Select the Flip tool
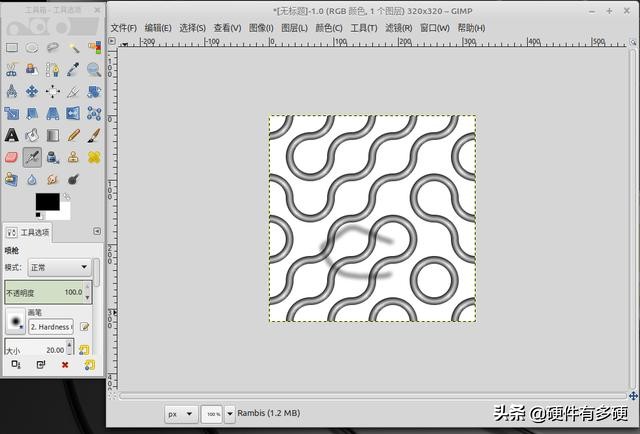 click(73, 113)
